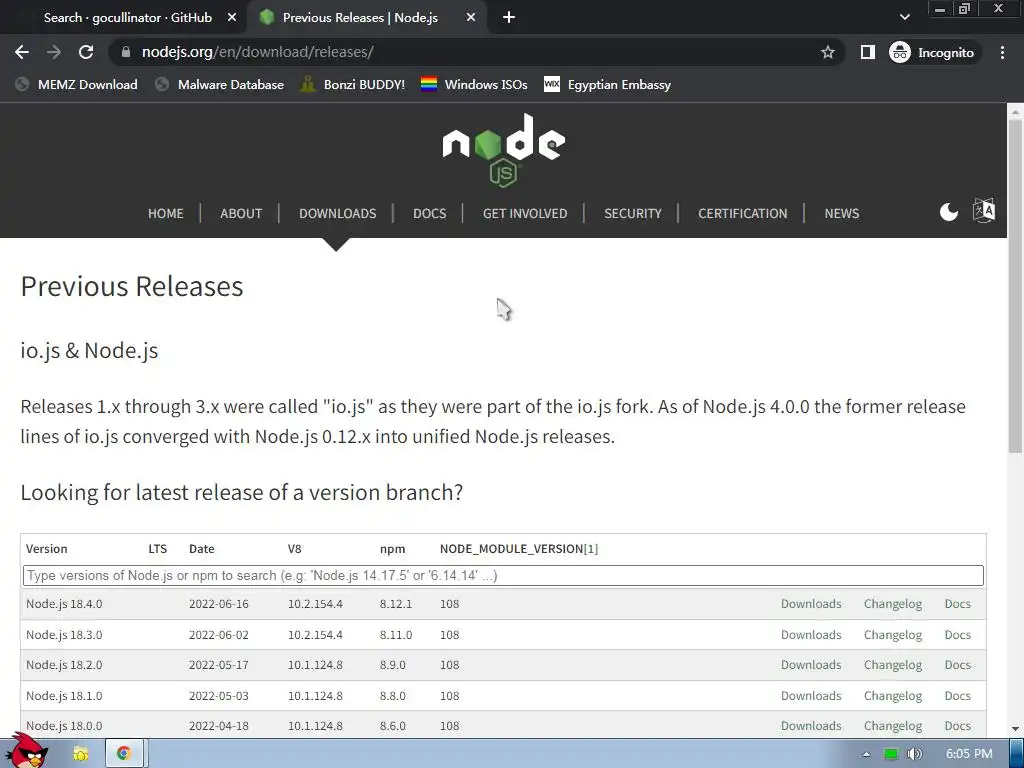The image size is (1024, 768).
Task: Open Docs for Node.js 18.3.0
Action: pyautogui.click(x=957, y=635)
